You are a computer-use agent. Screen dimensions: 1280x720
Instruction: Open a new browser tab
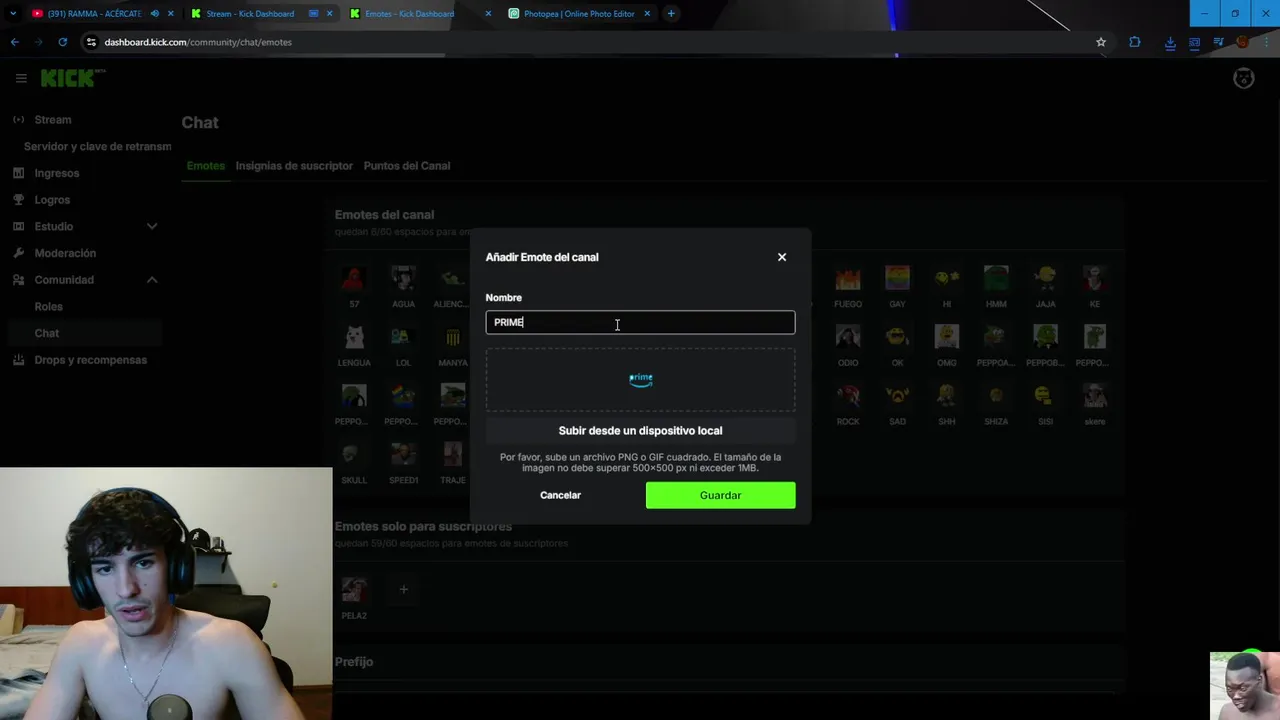tap(671, 14)
